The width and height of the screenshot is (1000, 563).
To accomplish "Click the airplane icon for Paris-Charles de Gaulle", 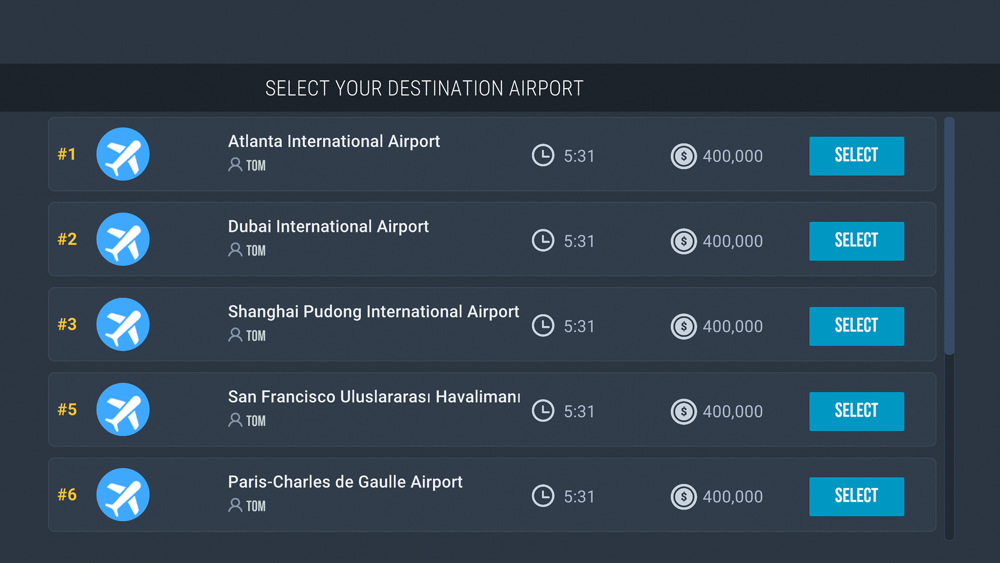I will tap(123, 495).
